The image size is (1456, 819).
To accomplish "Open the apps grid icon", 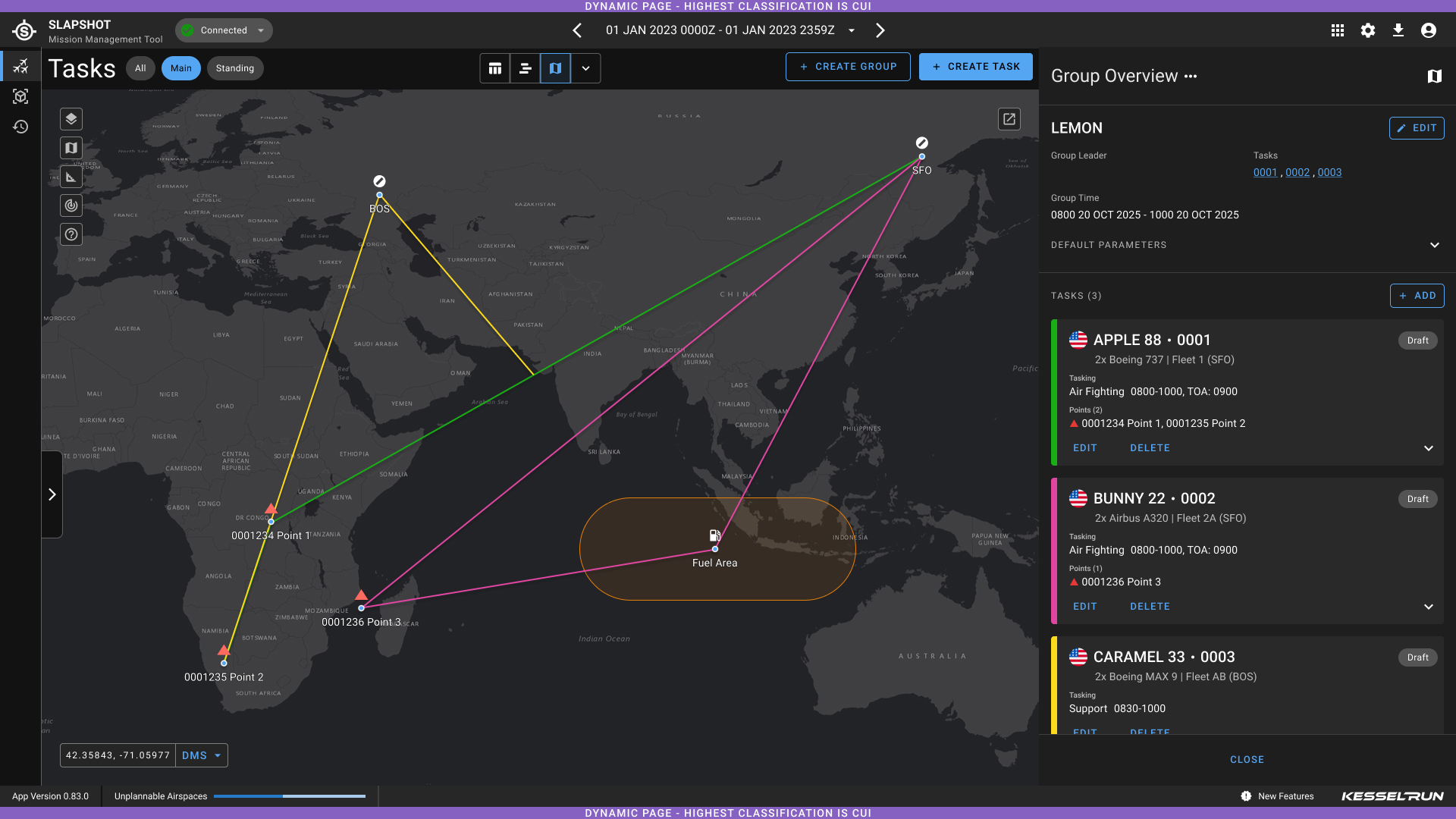I will click(1338, 30).
